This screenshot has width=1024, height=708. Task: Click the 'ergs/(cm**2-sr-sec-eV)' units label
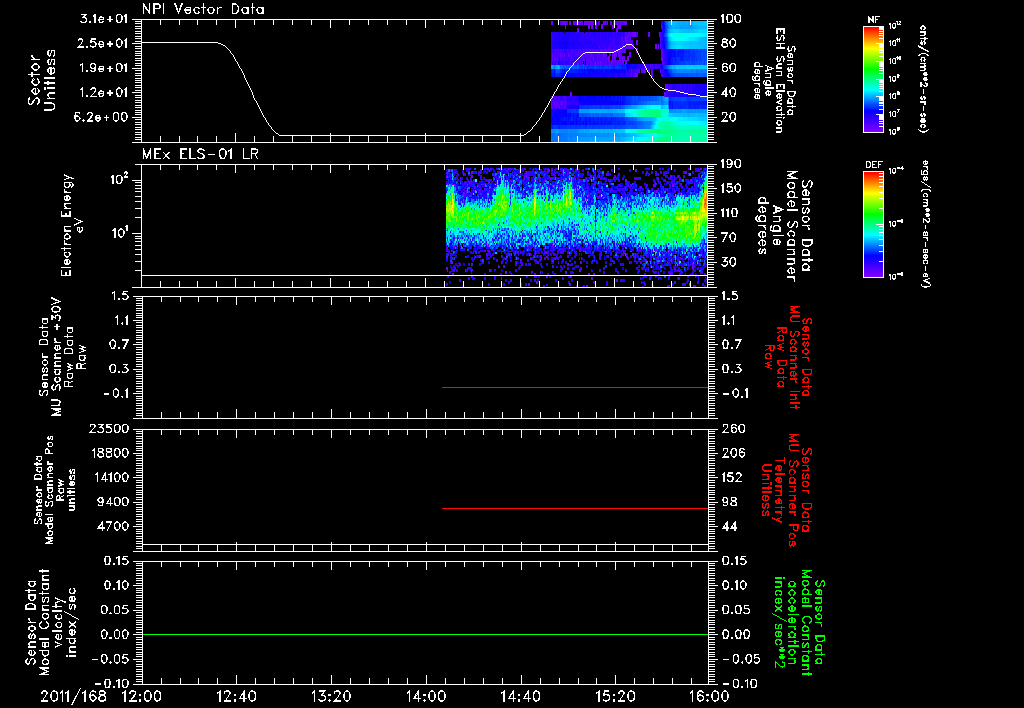927,223
